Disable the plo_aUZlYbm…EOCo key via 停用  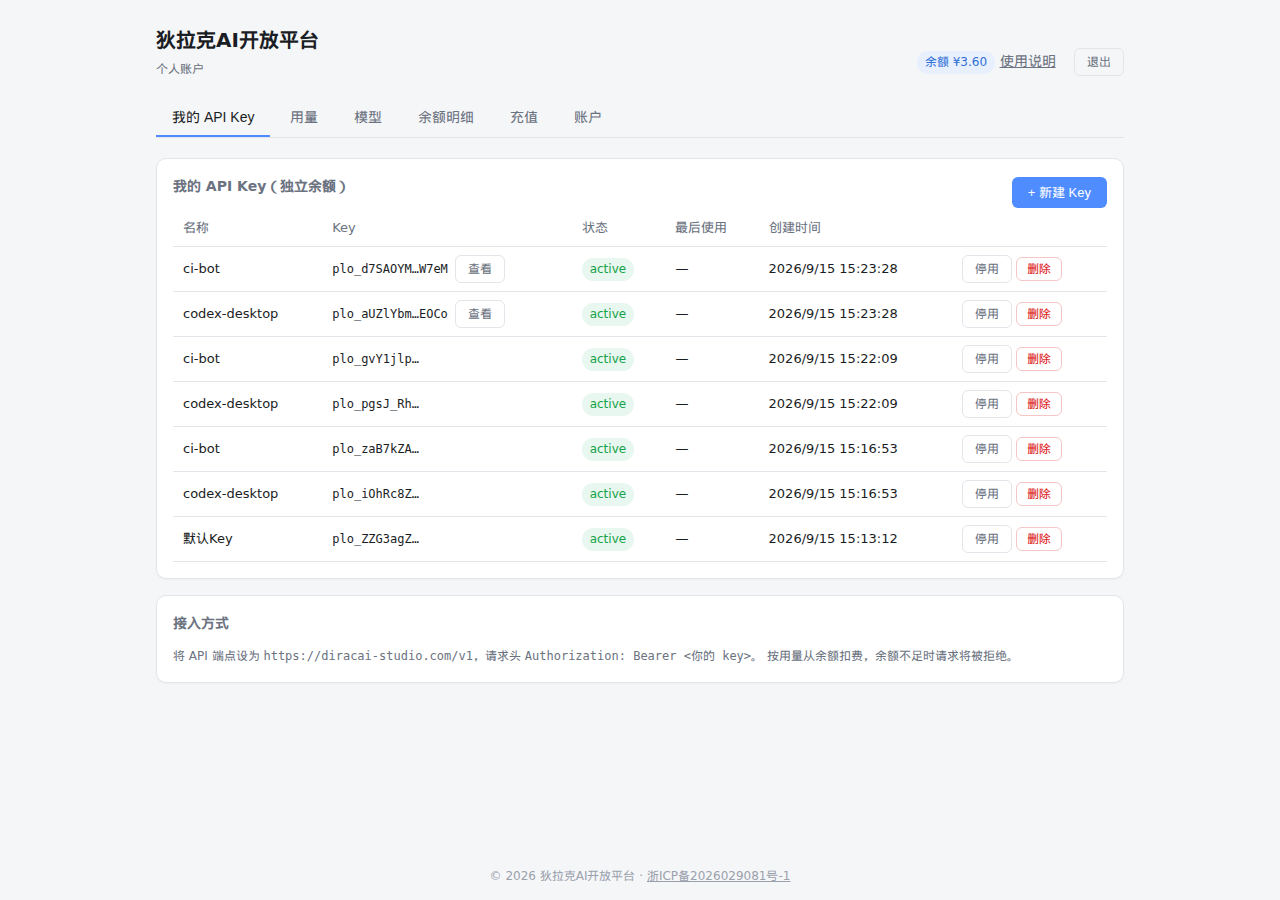987,314
